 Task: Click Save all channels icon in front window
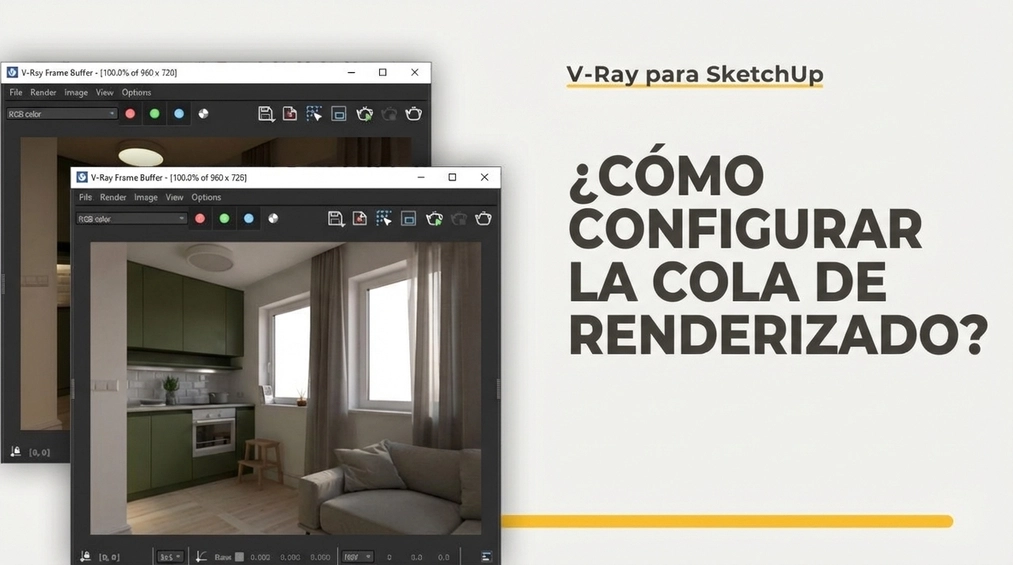point(360,219)
